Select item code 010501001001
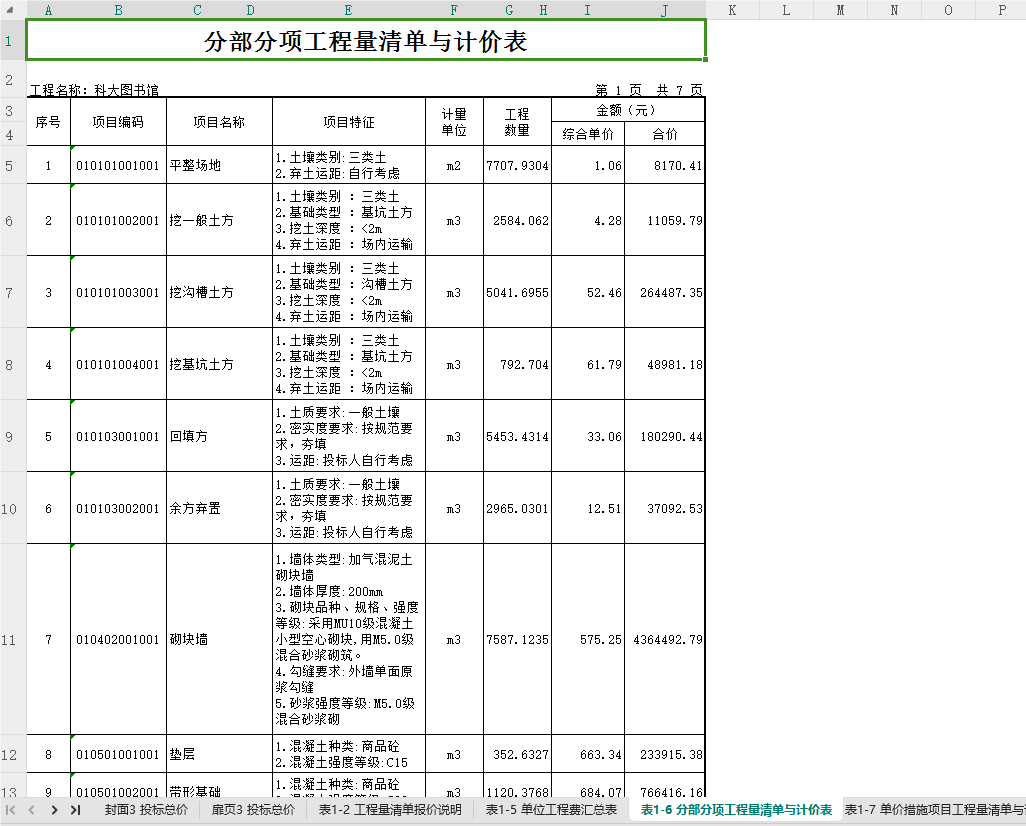 pos(118,754)
